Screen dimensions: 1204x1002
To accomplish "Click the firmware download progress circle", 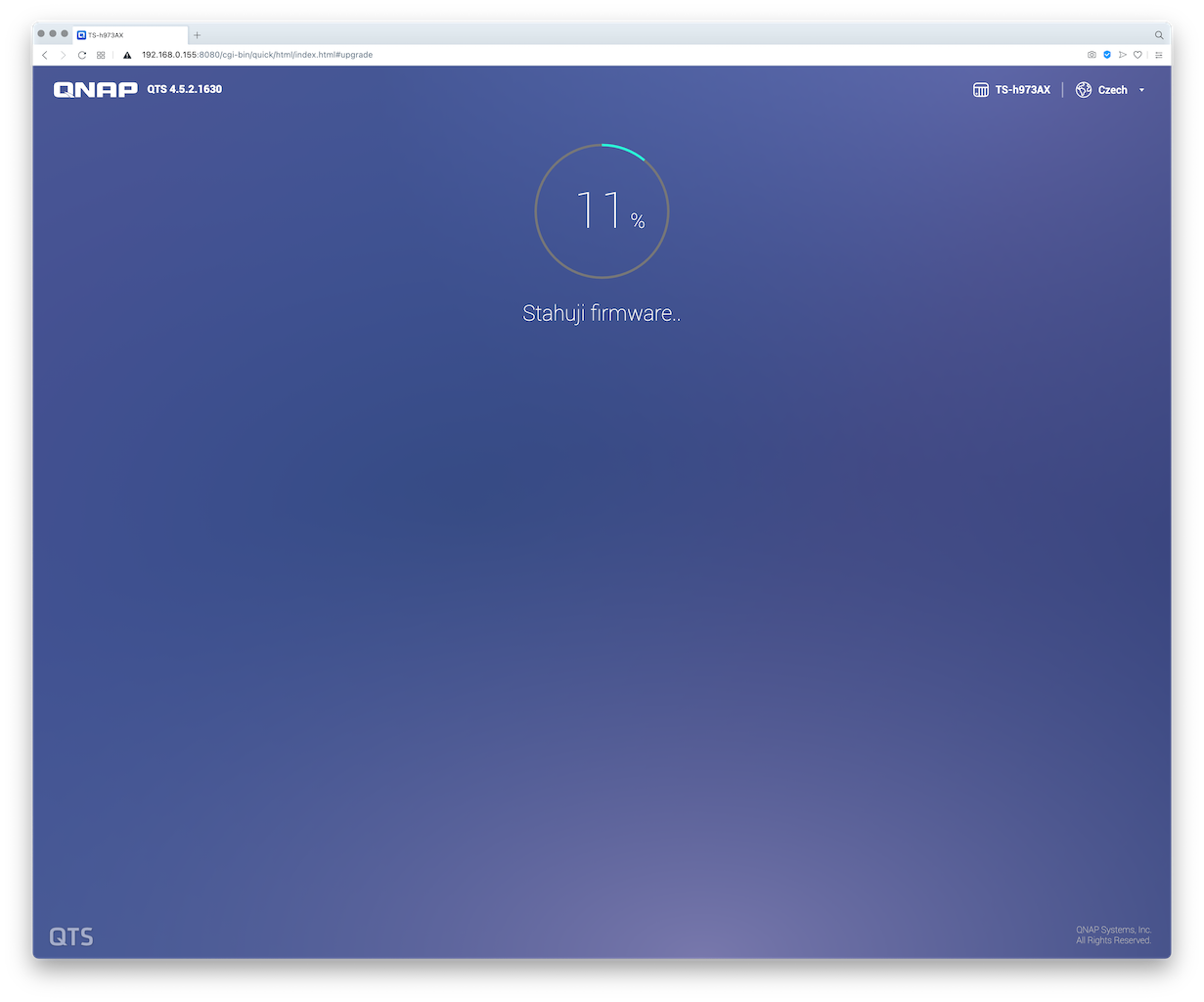I will [602, 211].
